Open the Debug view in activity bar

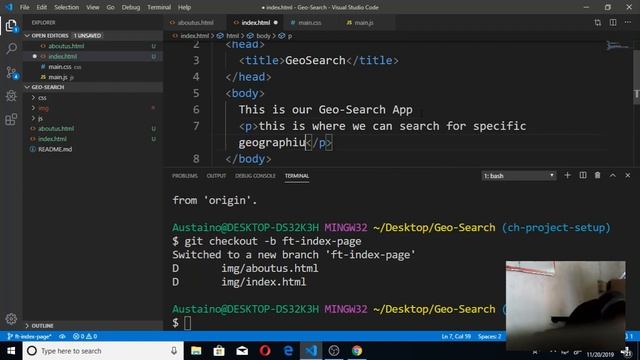pos(11,96)
